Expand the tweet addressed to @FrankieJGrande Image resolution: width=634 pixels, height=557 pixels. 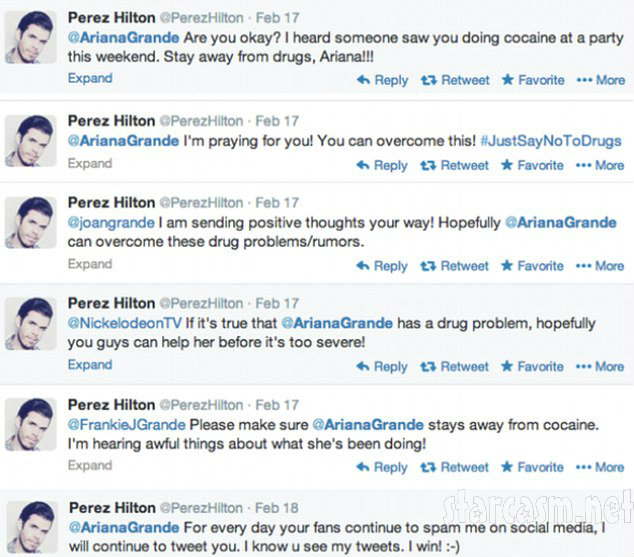tap(90, 465)
